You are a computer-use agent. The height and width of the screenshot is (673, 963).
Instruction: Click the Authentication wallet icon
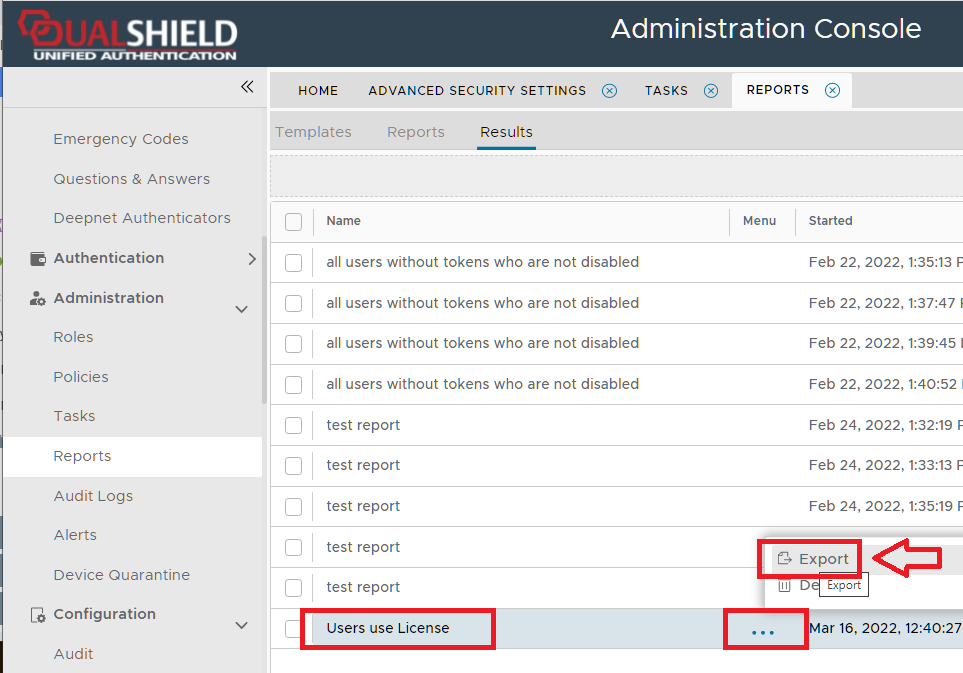38,258
